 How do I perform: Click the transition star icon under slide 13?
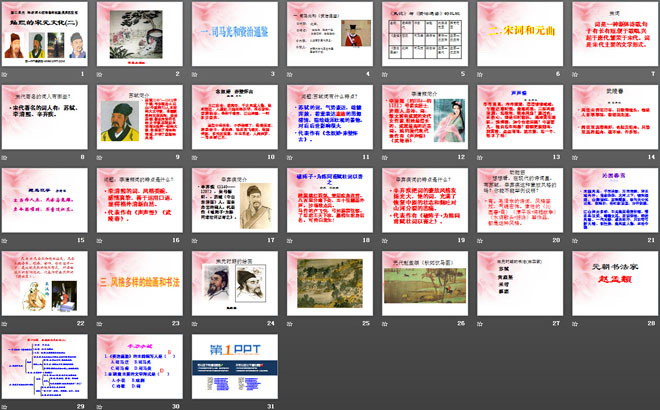coord(480,157)
